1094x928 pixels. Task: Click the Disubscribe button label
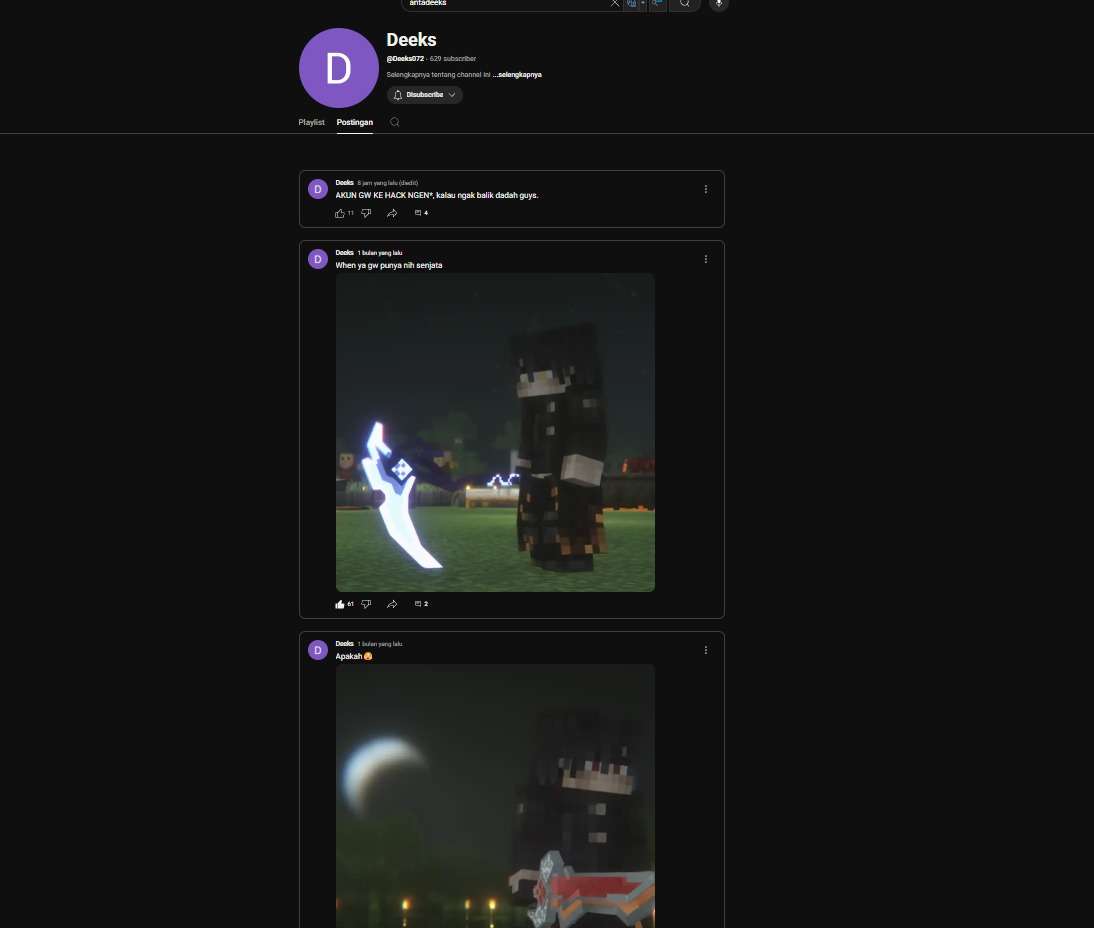click(x=424, y=95)
